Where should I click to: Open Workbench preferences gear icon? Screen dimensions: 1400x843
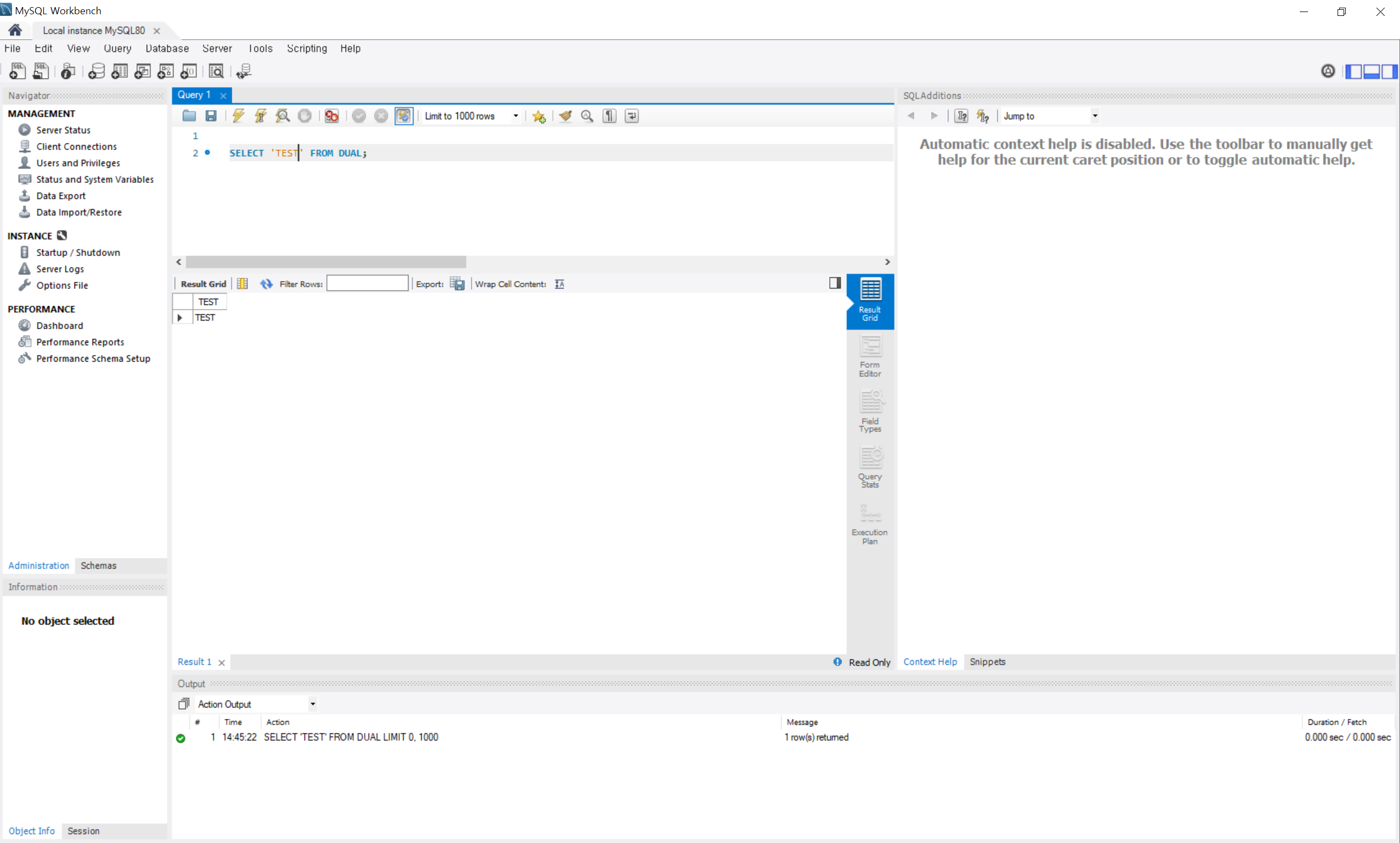[x=1328, y=71]
